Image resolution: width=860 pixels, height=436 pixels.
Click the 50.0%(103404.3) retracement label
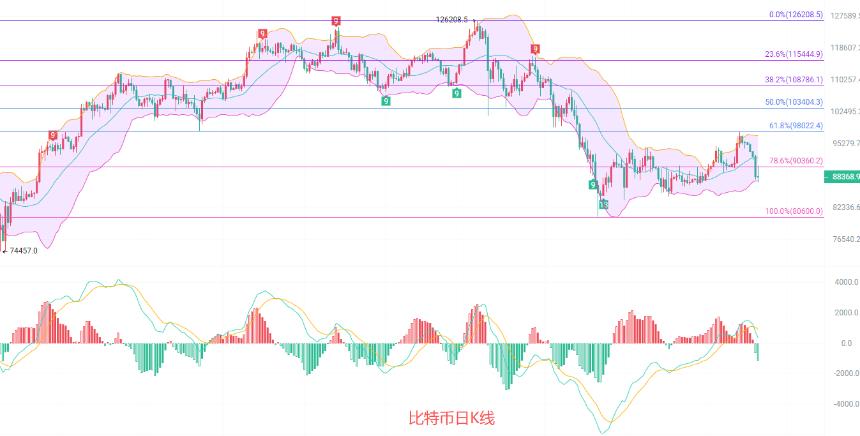click(x=794, y=103)
